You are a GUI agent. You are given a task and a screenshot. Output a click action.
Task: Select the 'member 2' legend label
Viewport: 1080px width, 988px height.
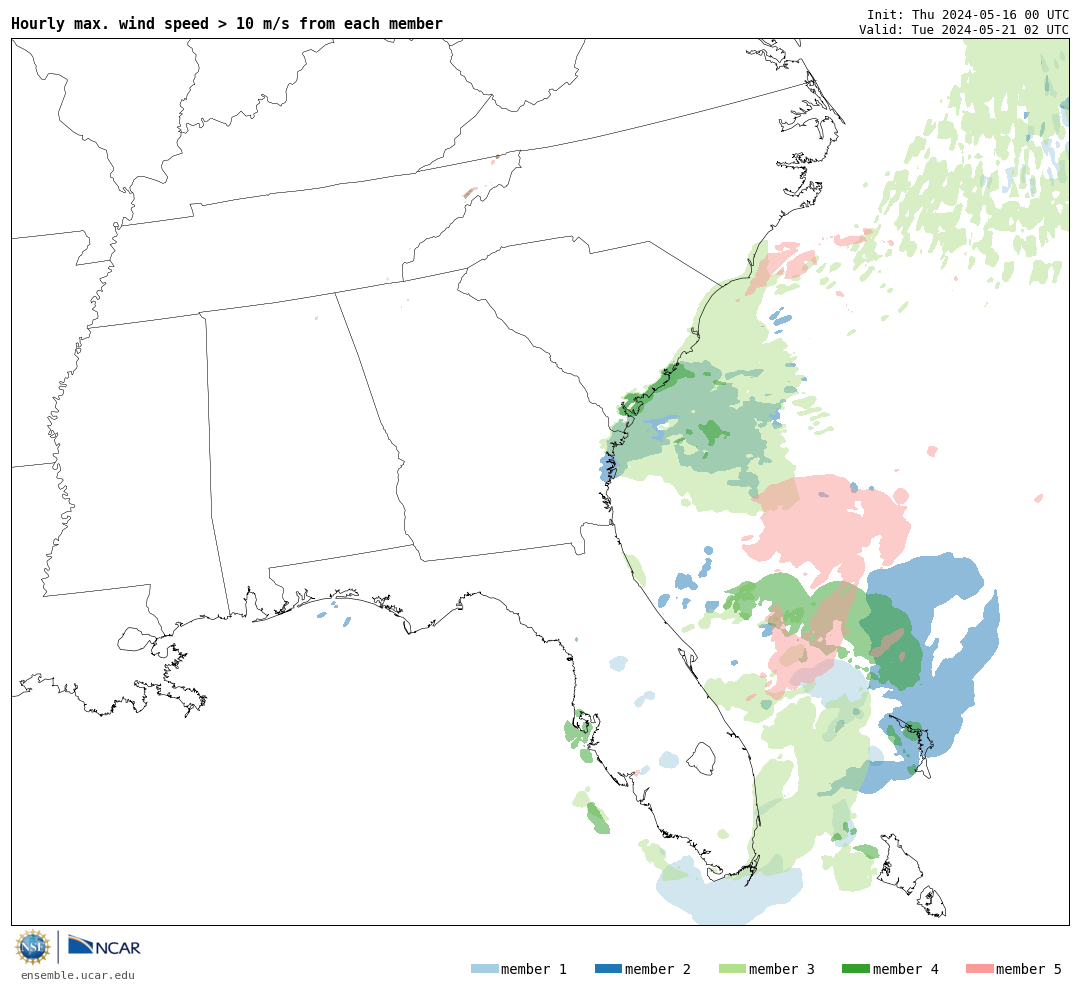tap(658, 969)
